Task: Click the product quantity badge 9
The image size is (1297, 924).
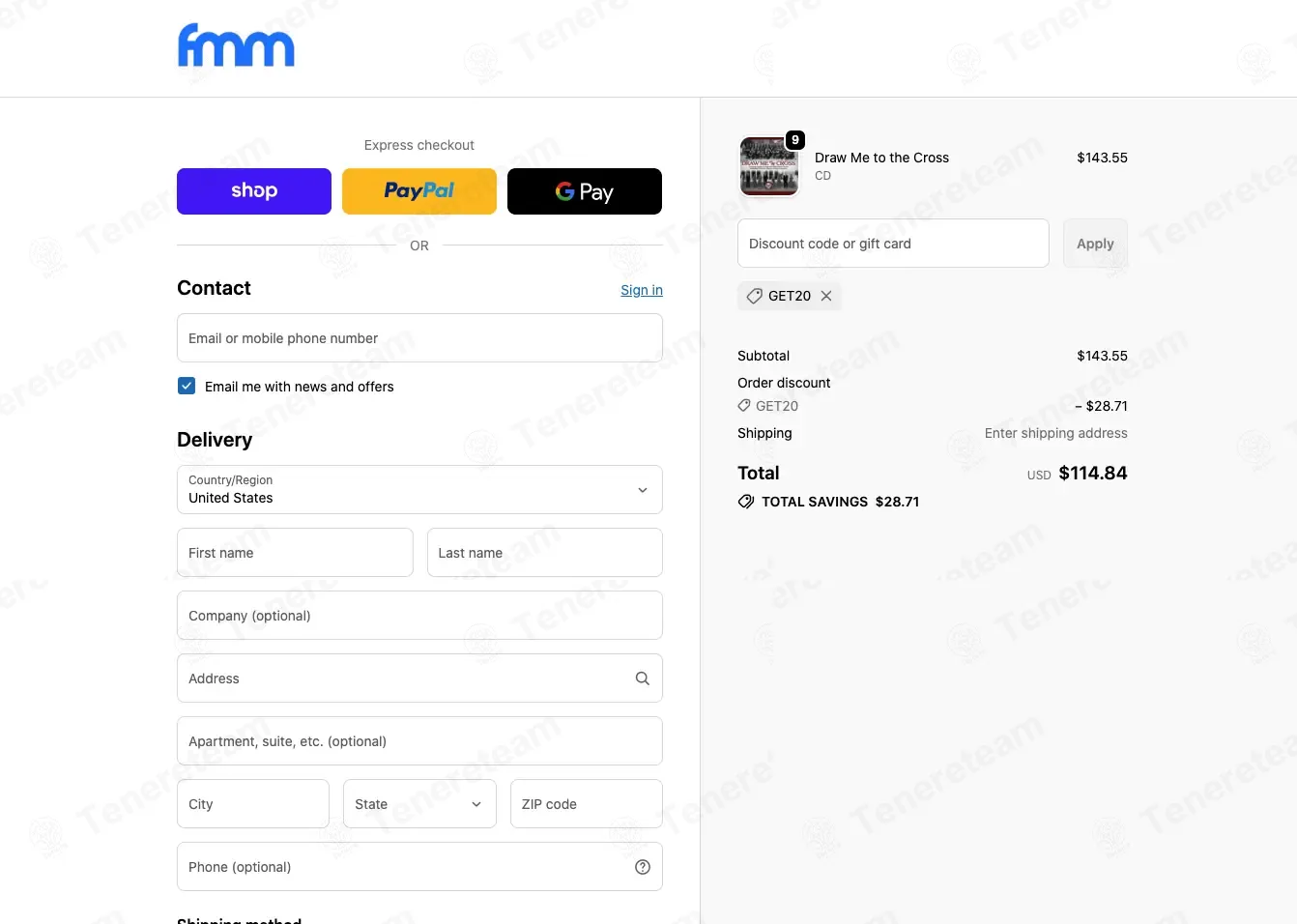Action: pos(795,140)
